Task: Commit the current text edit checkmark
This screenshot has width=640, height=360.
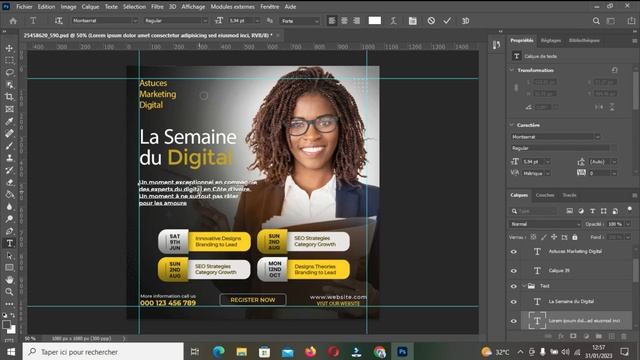Action: (x=447, y=21)
